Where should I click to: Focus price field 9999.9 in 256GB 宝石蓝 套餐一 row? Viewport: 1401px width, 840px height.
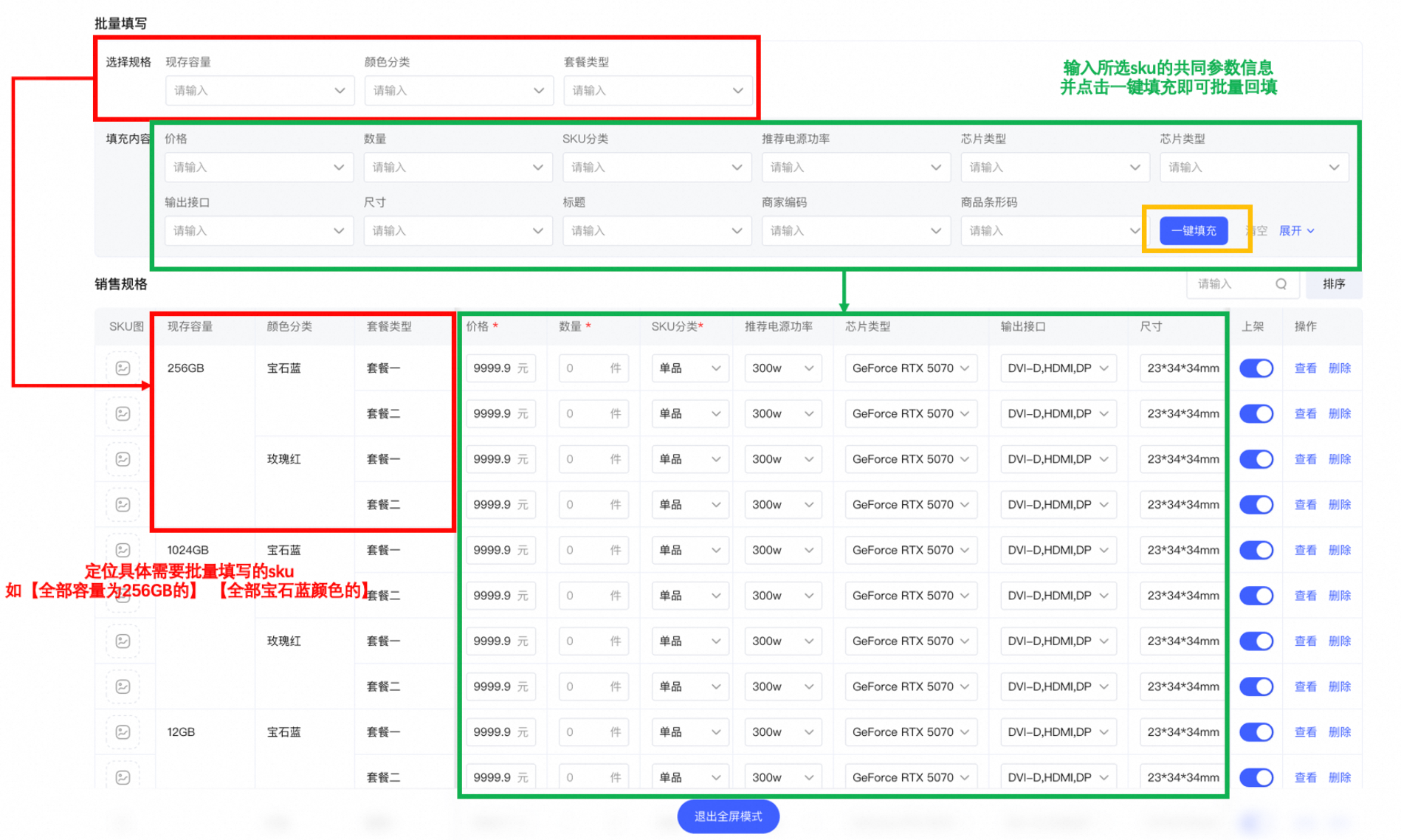(500, 368)
